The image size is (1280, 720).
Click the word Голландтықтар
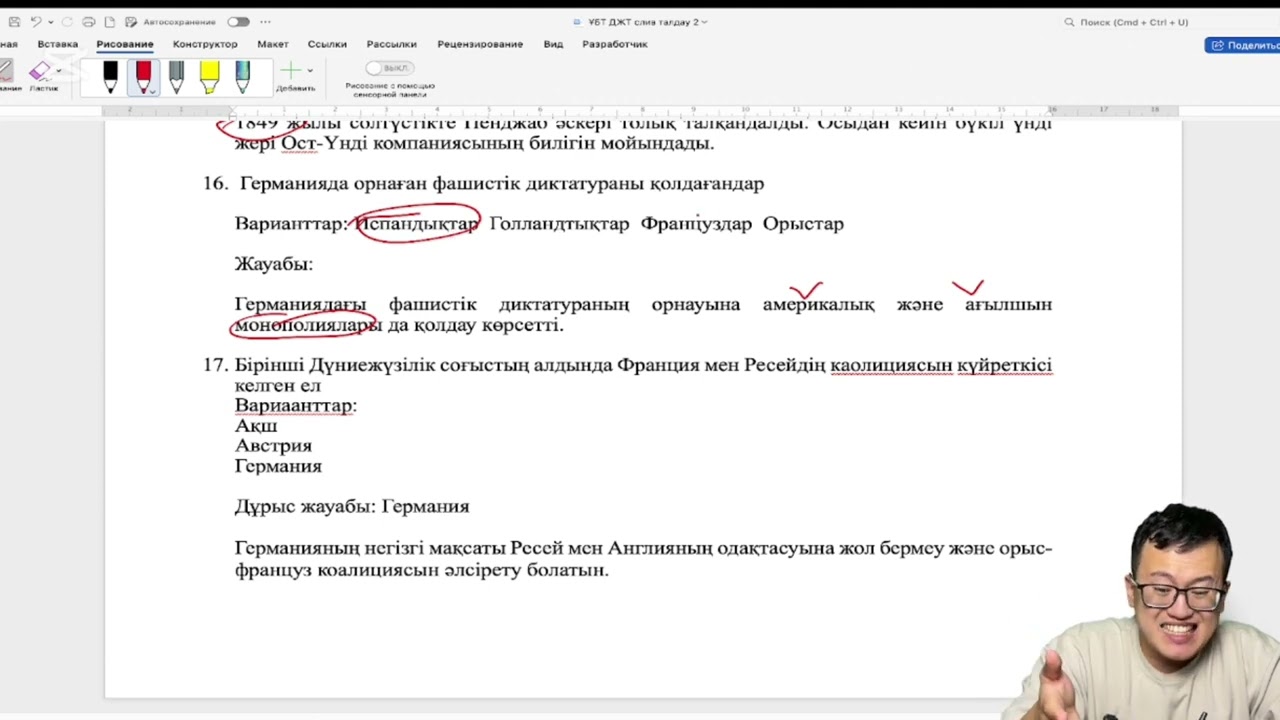tap(559, 224)
